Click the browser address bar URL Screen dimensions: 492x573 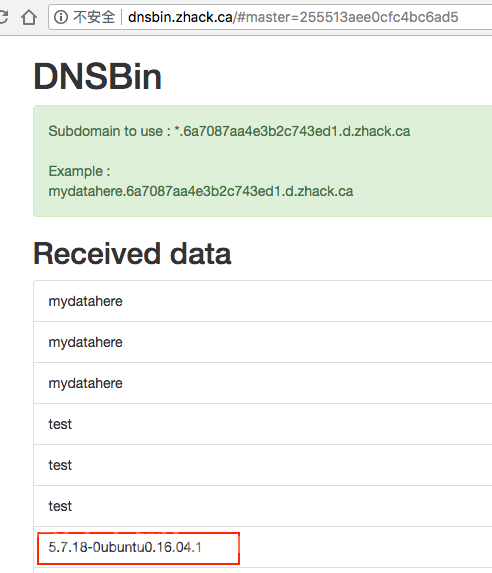pos(293,17)
